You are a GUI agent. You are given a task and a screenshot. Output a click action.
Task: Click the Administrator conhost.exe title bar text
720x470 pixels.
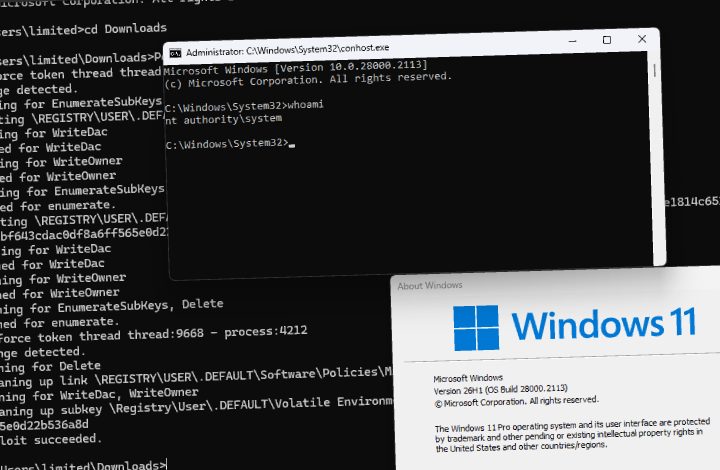point(287,50)
